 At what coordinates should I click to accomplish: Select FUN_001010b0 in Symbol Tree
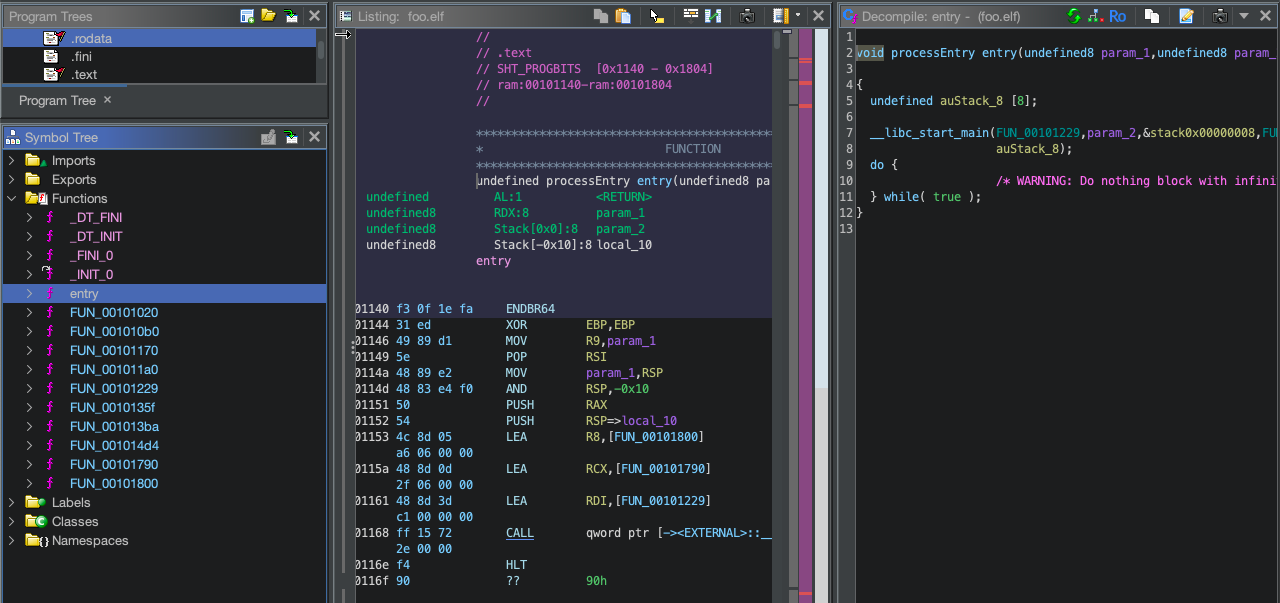tap(114, 331)
